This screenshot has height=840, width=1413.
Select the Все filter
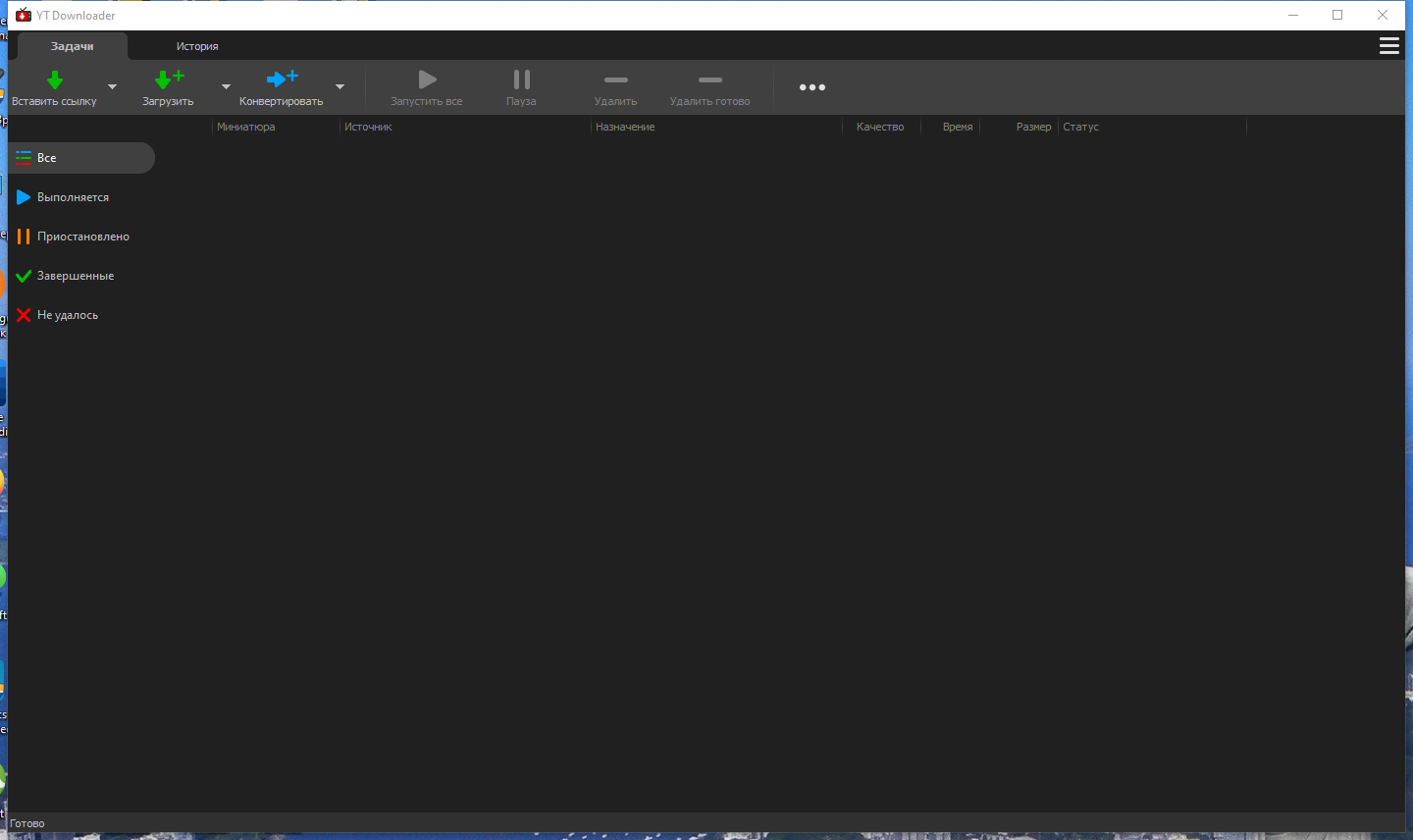coord(81,158)
